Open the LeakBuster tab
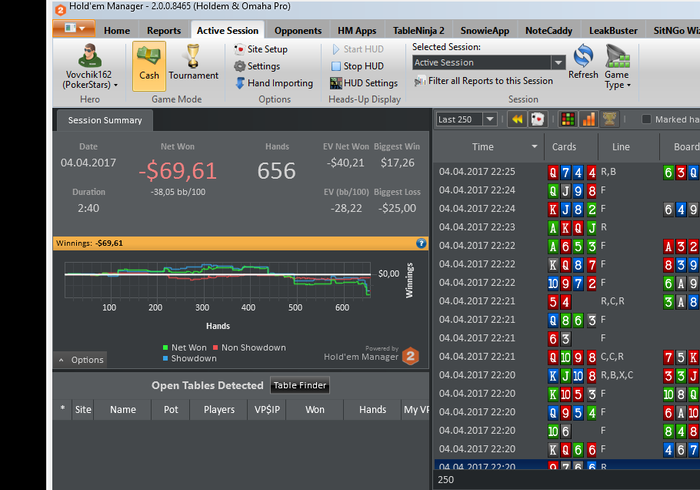Viewport: 700px width, 490px height. (613, 31)
